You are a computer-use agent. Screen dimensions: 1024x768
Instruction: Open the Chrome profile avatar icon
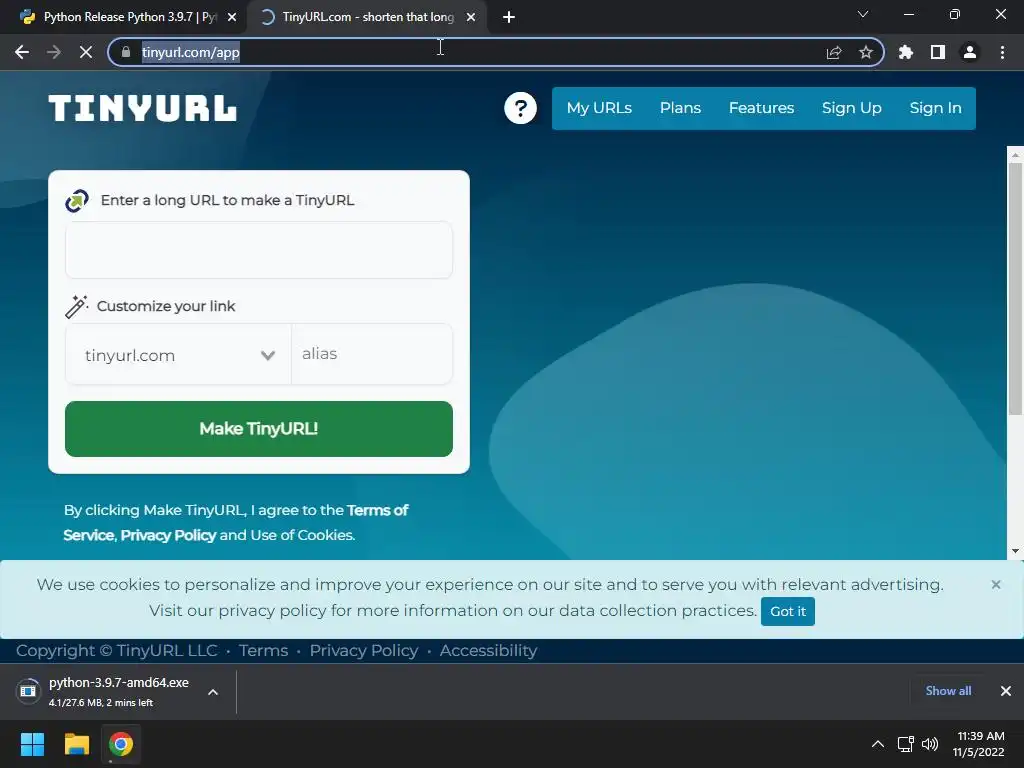click(x=970, y=52)
